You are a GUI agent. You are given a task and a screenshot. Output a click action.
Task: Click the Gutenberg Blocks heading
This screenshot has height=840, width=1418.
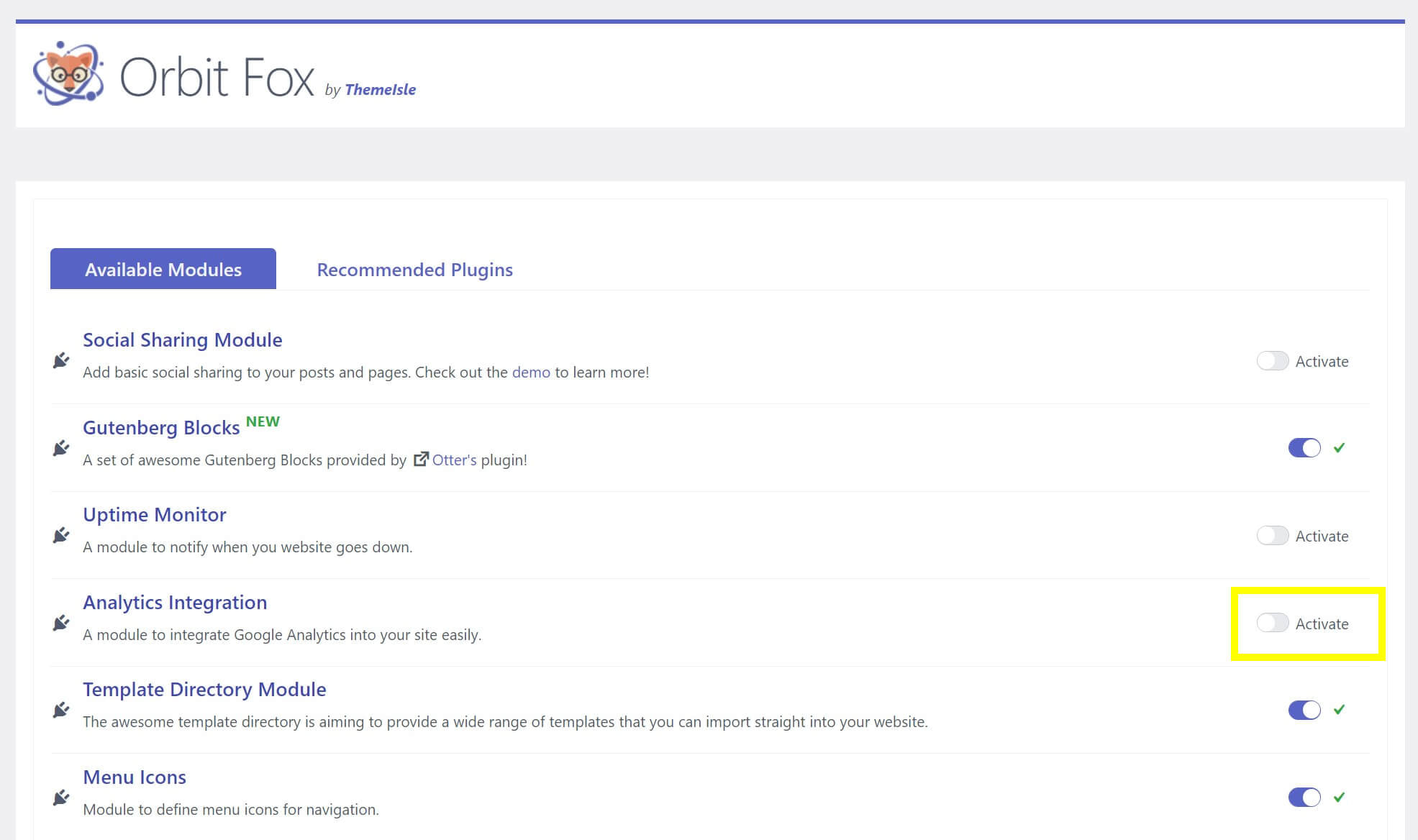pyautogui.click(x=161, y=427)
